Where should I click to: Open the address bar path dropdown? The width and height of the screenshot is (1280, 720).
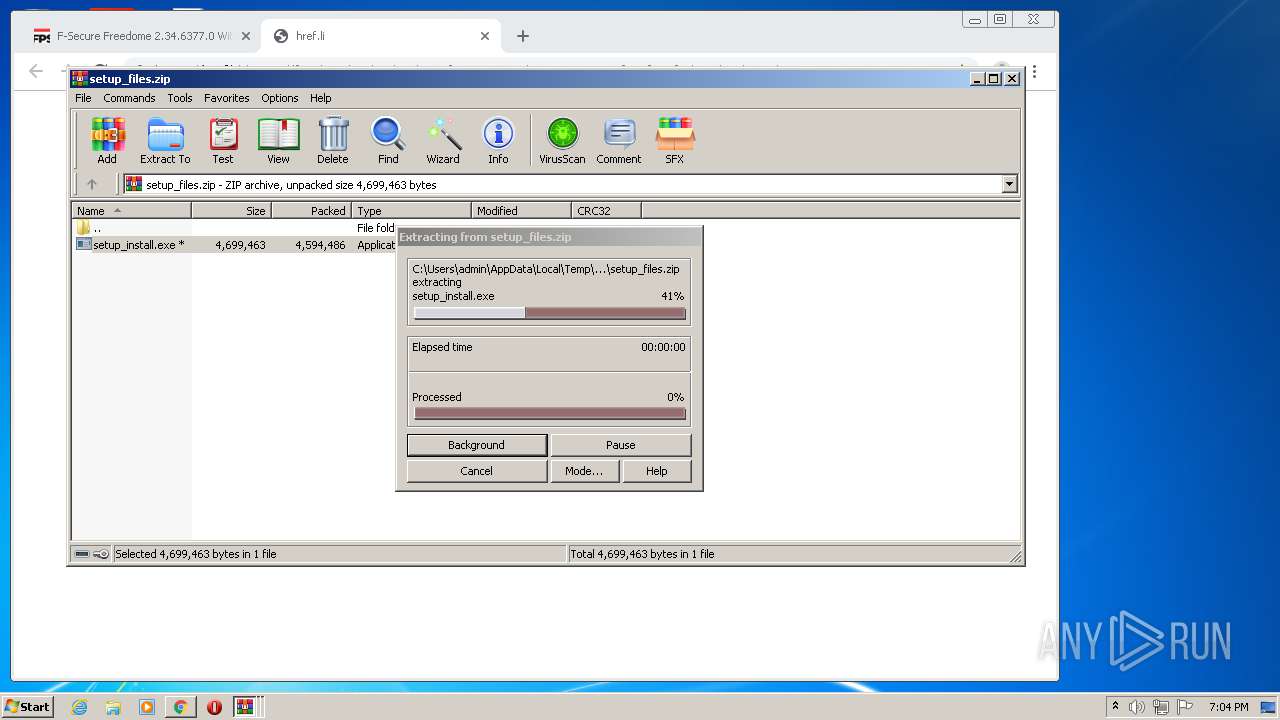tap(1009, 184)
